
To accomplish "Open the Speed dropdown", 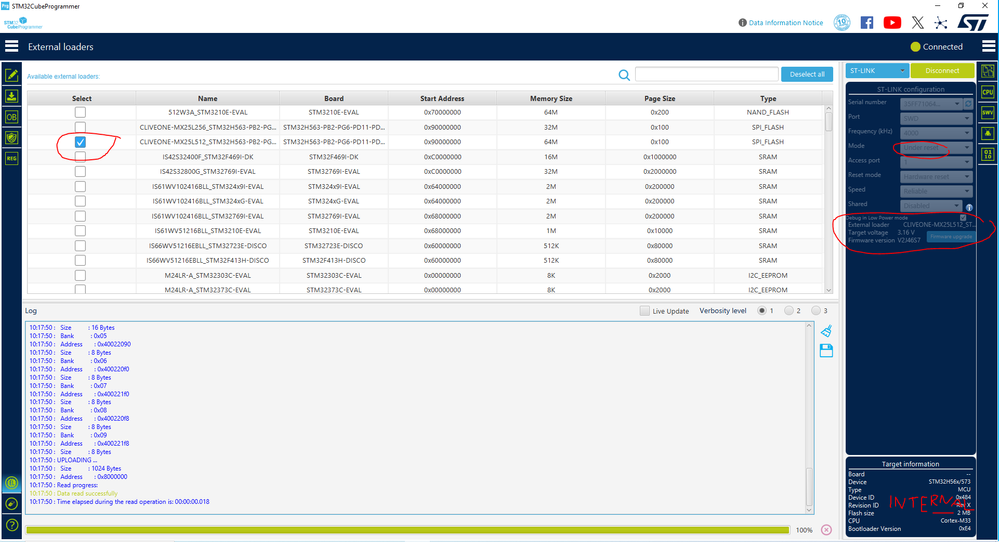I will [x=937, y=191].
